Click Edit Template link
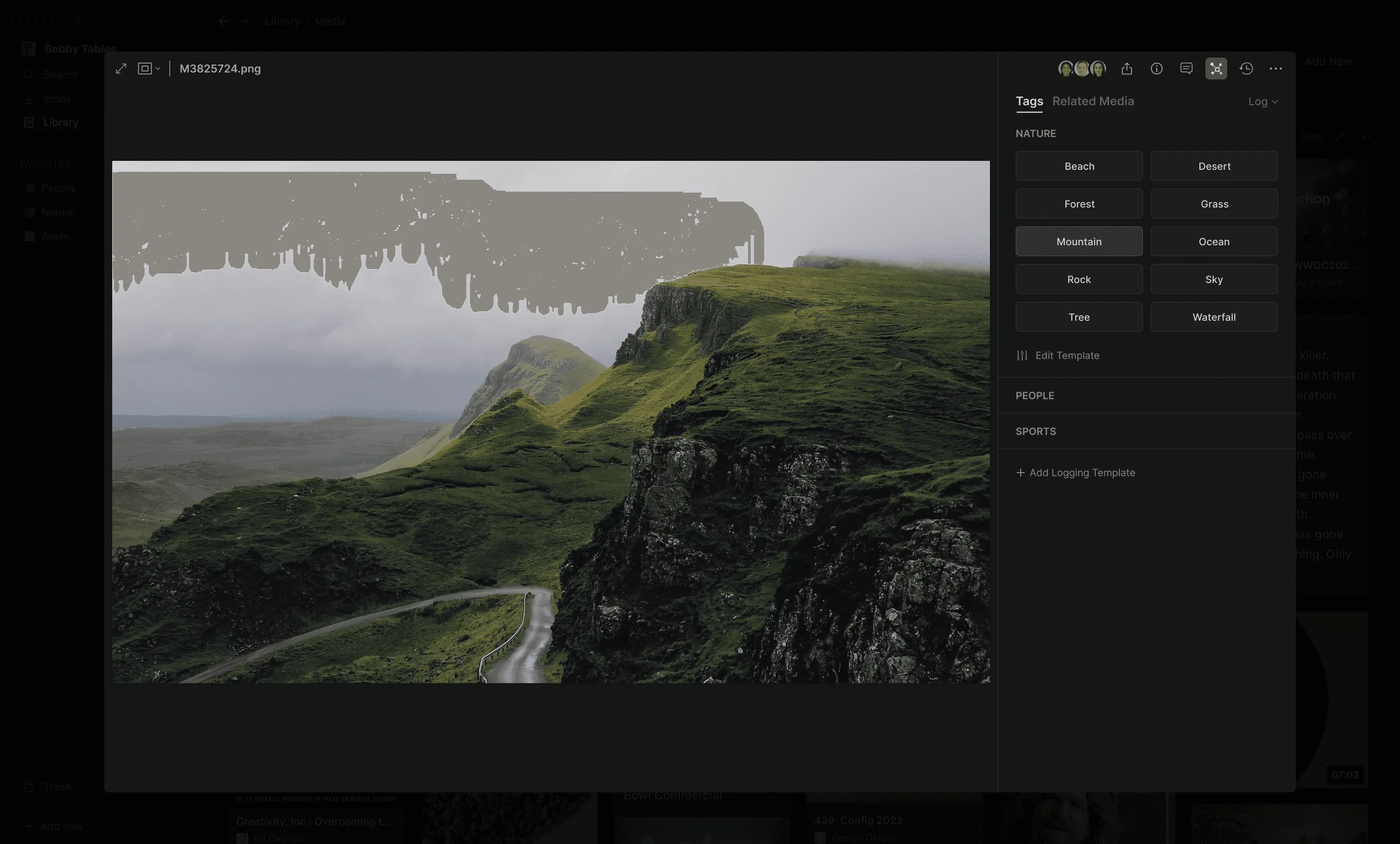The width and height of the screenshot is (1400, 844). pos(1057,355)
